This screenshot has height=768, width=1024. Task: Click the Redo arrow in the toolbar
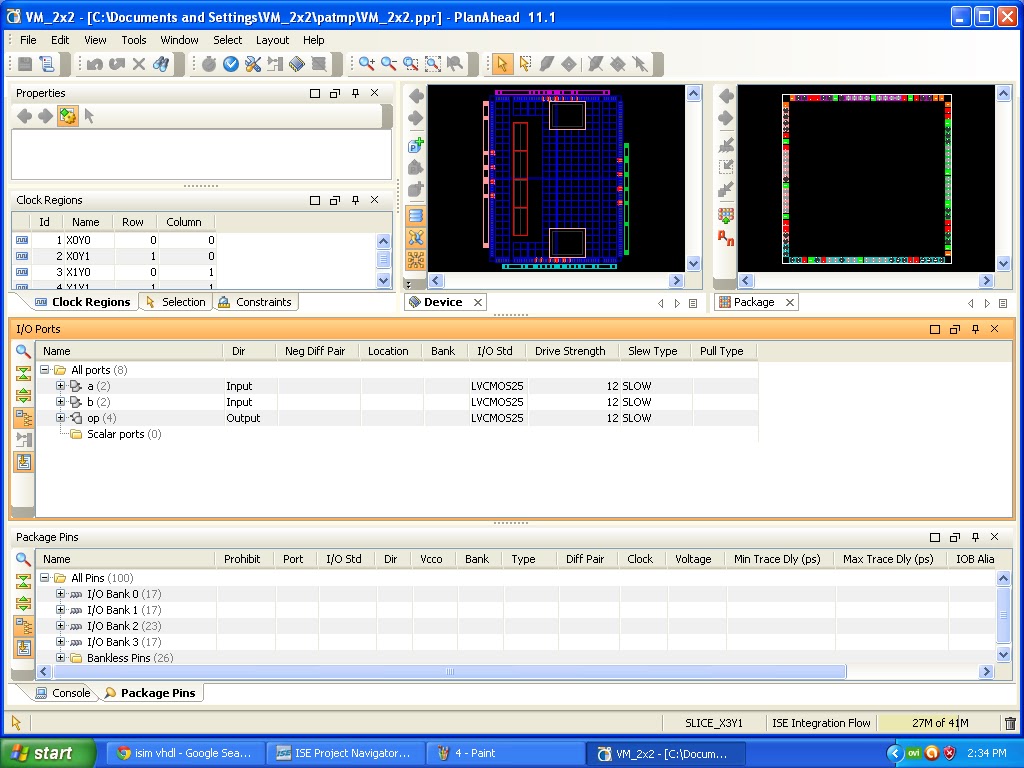point(117,63)
